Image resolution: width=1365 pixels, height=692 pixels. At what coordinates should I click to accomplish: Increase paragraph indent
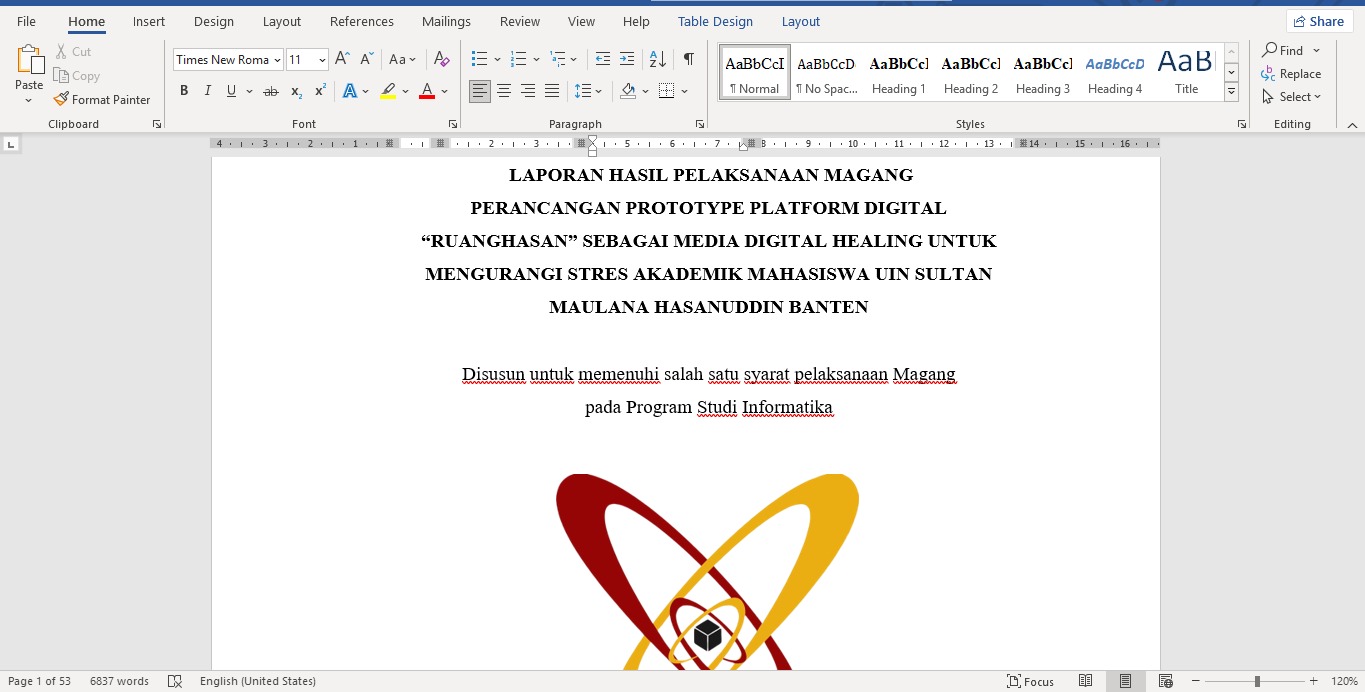627,59
